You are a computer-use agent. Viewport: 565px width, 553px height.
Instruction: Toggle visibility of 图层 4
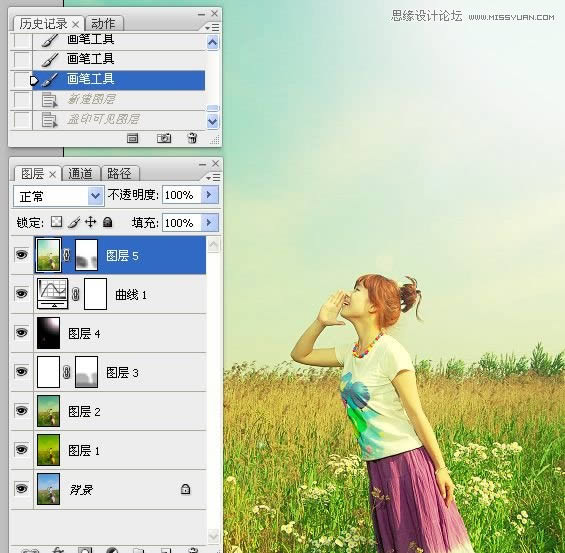click(21, 333)
